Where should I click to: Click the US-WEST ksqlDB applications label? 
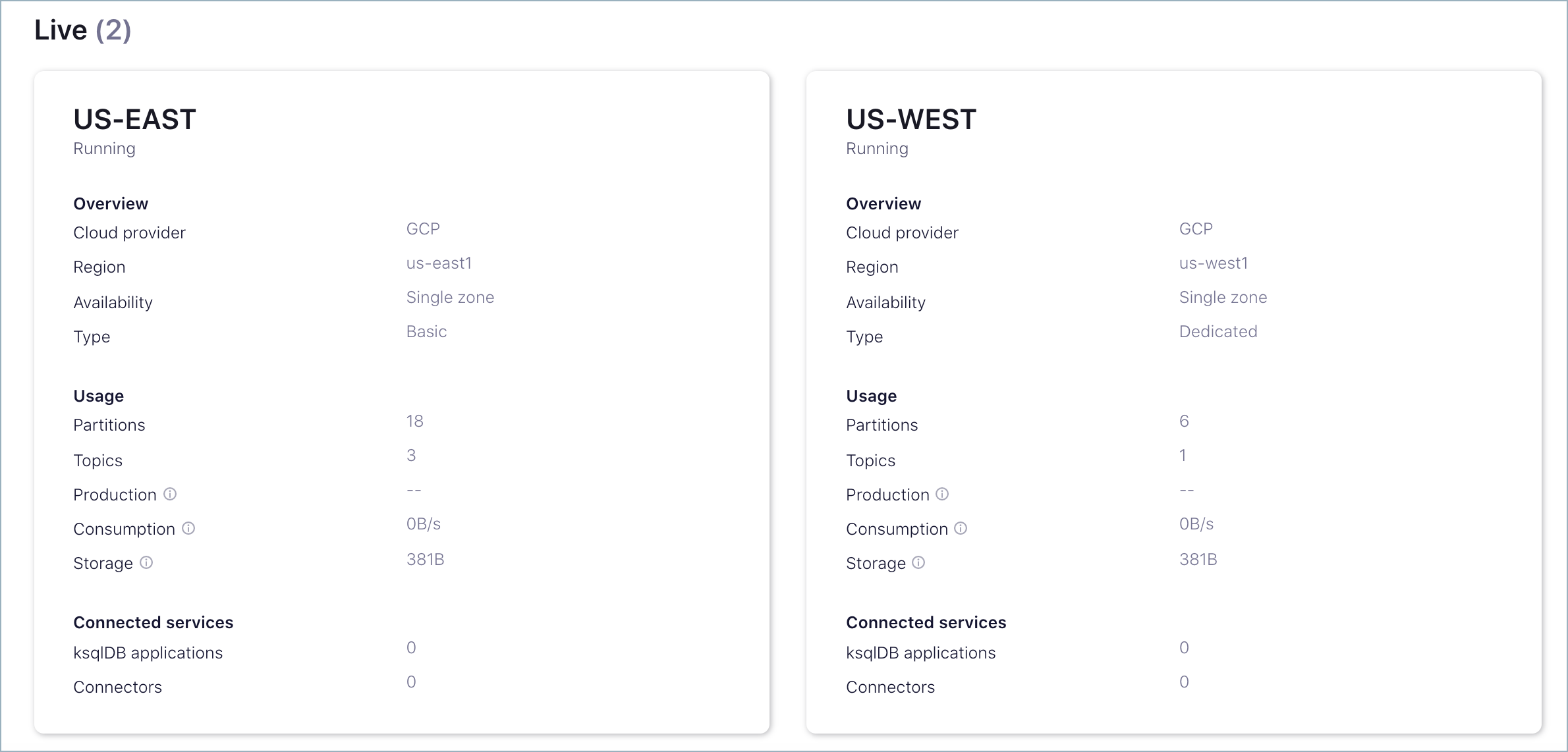pyautogui.click(x=920, y=653)
